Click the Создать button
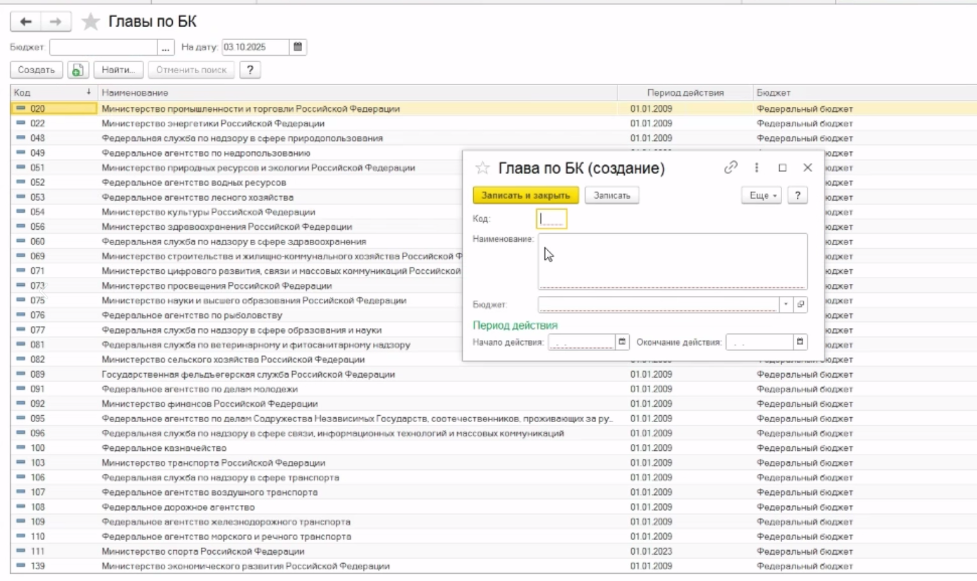Screen dimensions: 977x581 click(x=36, y=70)
